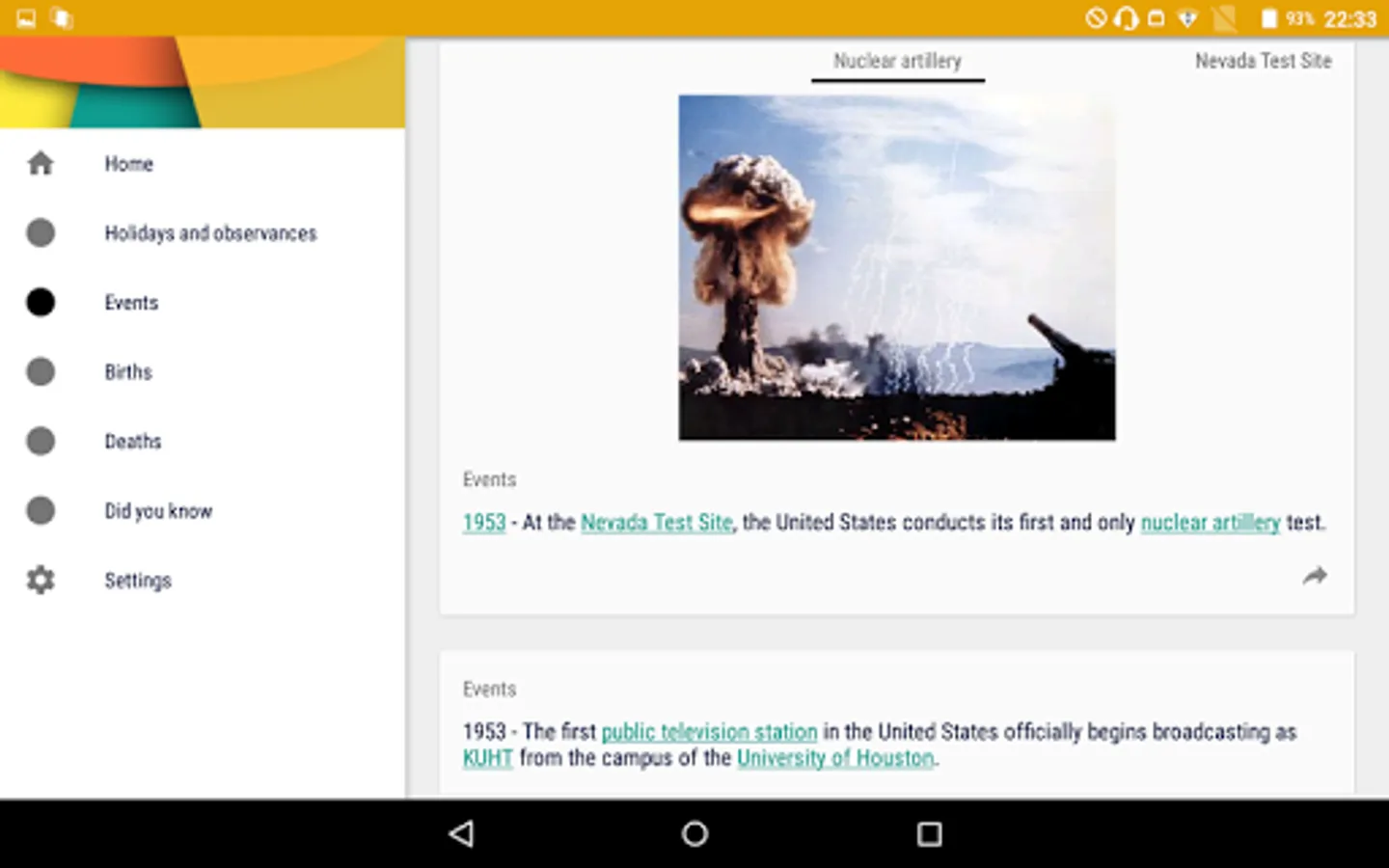The height and width of the screenshot is (868, 1389).
Task: Click the circle icon beside Births
Action: pyautogui.click(x=41, y=372)
